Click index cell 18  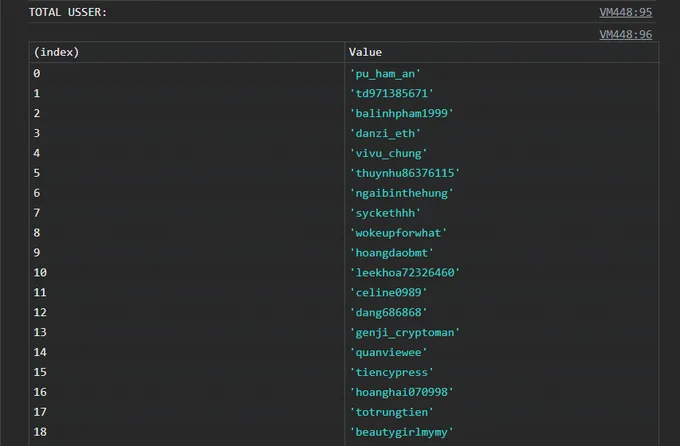(186, 432)
